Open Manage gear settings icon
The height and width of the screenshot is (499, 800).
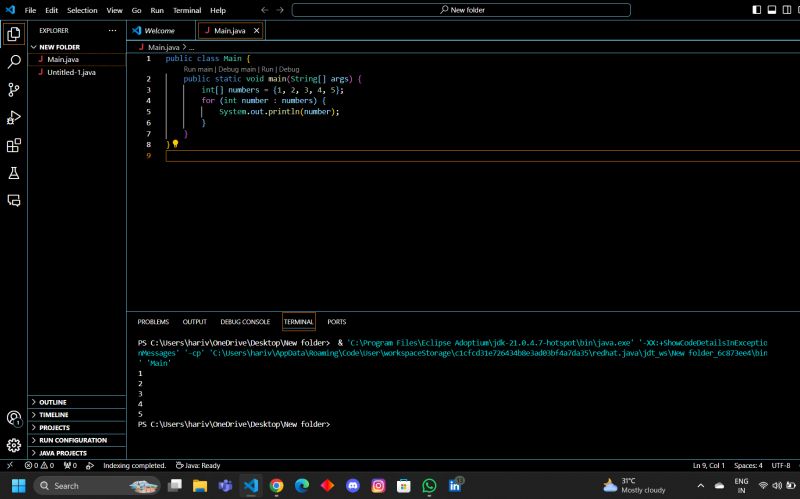coord(14,445)
